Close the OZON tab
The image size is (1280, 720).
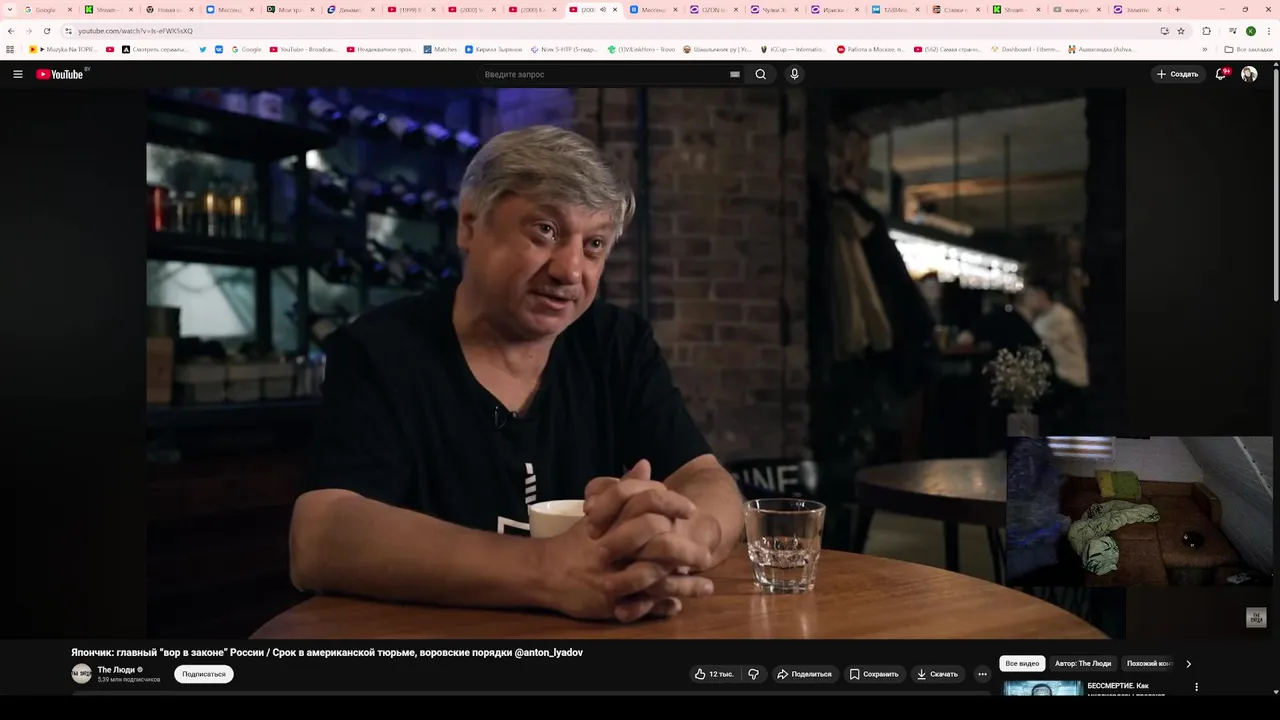736,10
